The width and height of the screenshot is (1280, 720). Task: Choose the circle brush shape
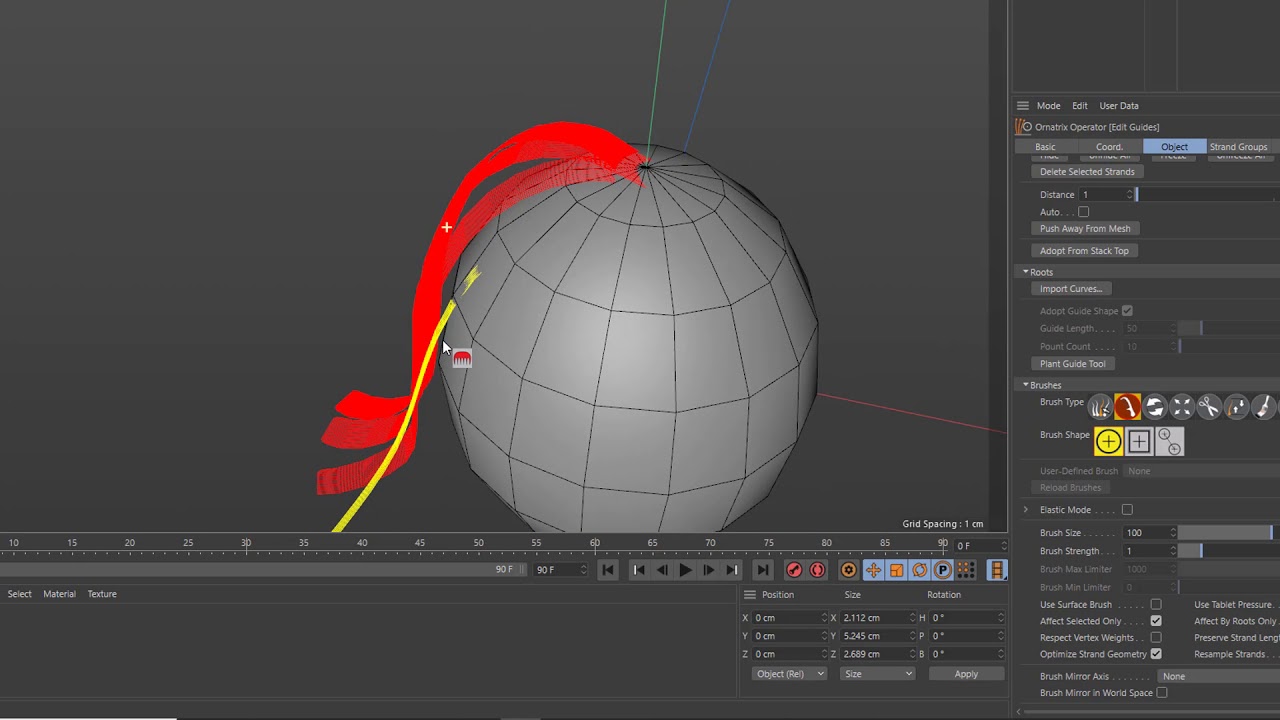coord(1108,441)
